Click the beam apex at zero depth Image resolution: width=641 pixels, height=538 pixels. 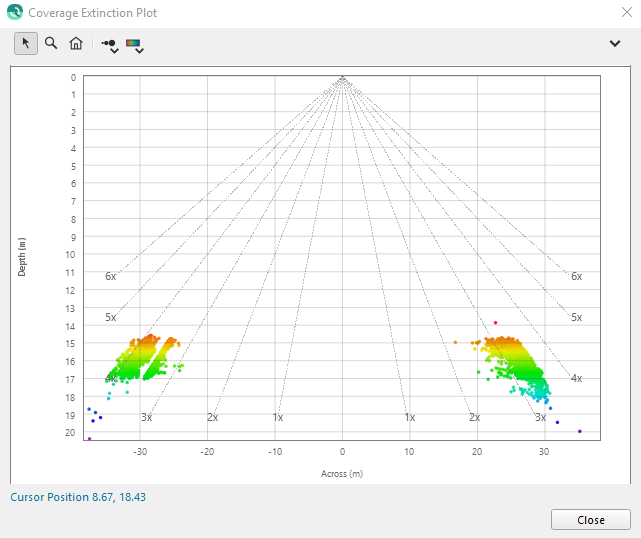(x=342, y=77)
